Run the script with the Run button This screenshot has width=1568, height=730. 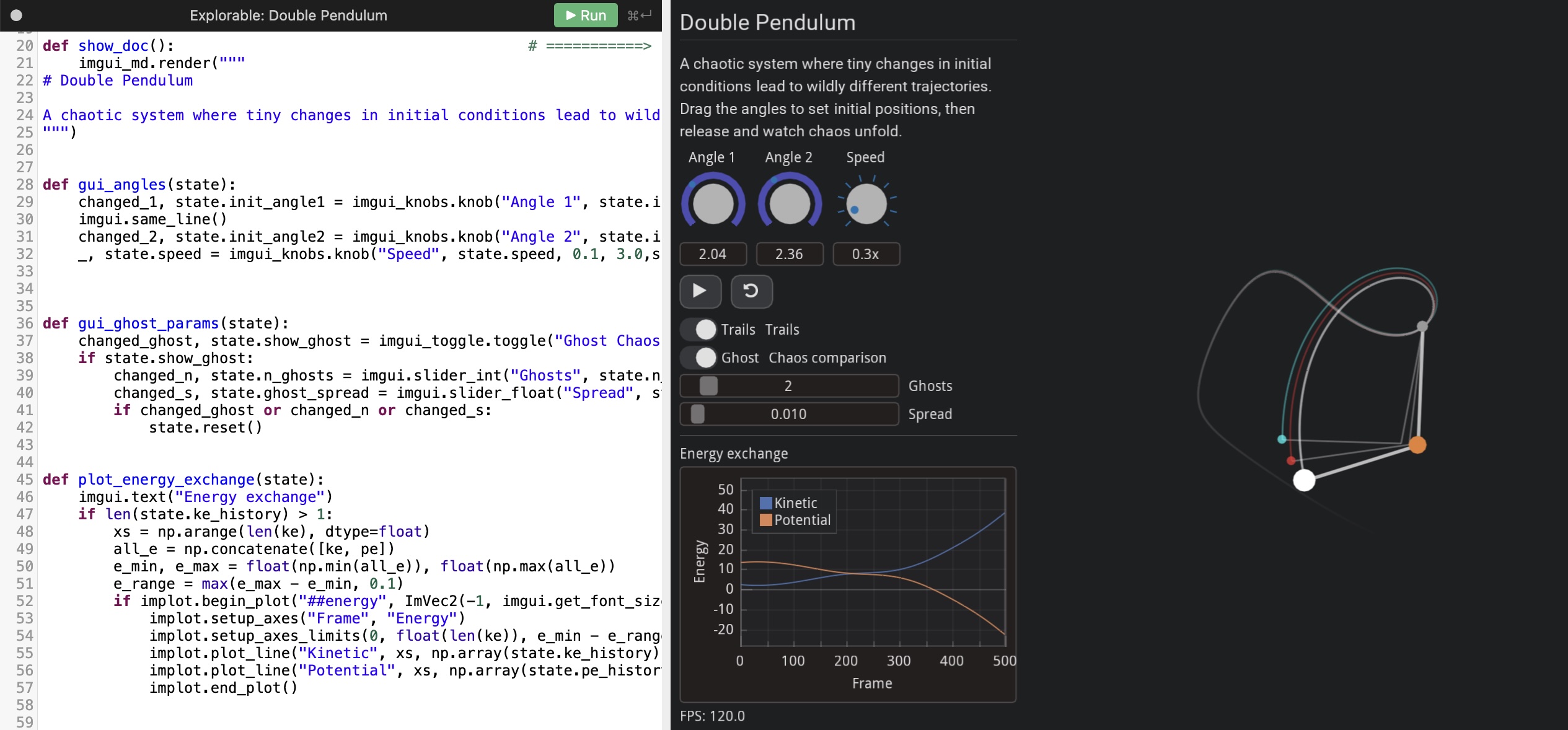(585, 15)
